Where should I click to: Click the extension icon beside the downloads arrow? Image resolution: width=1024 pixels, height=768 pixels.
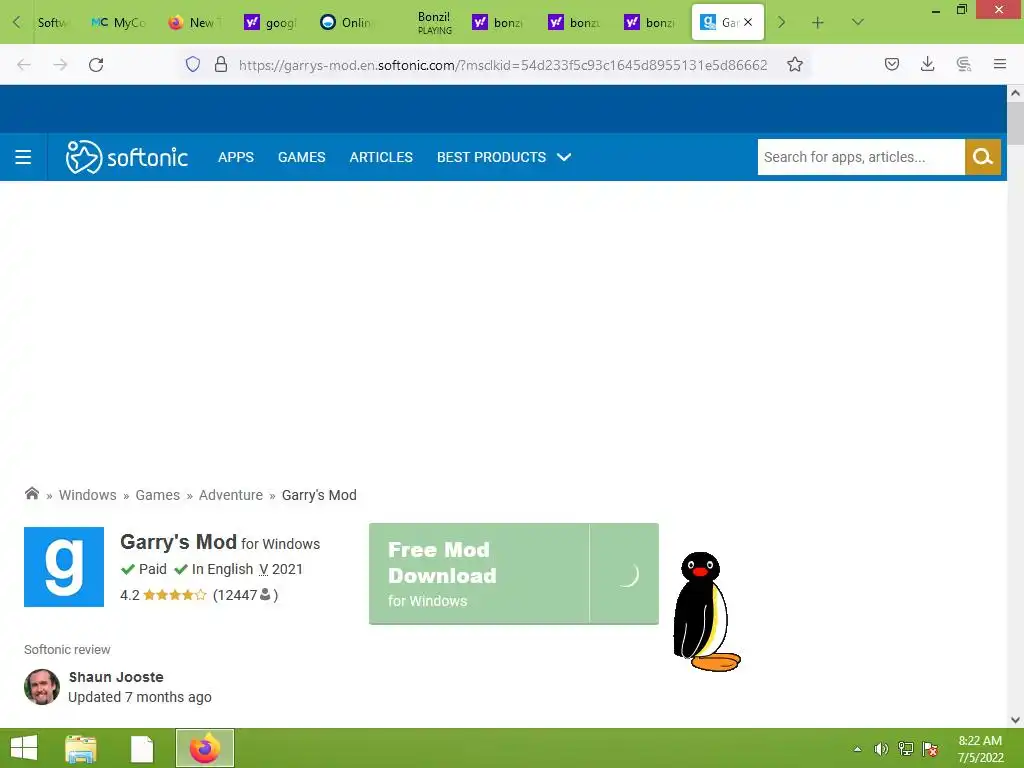[963, 64]
